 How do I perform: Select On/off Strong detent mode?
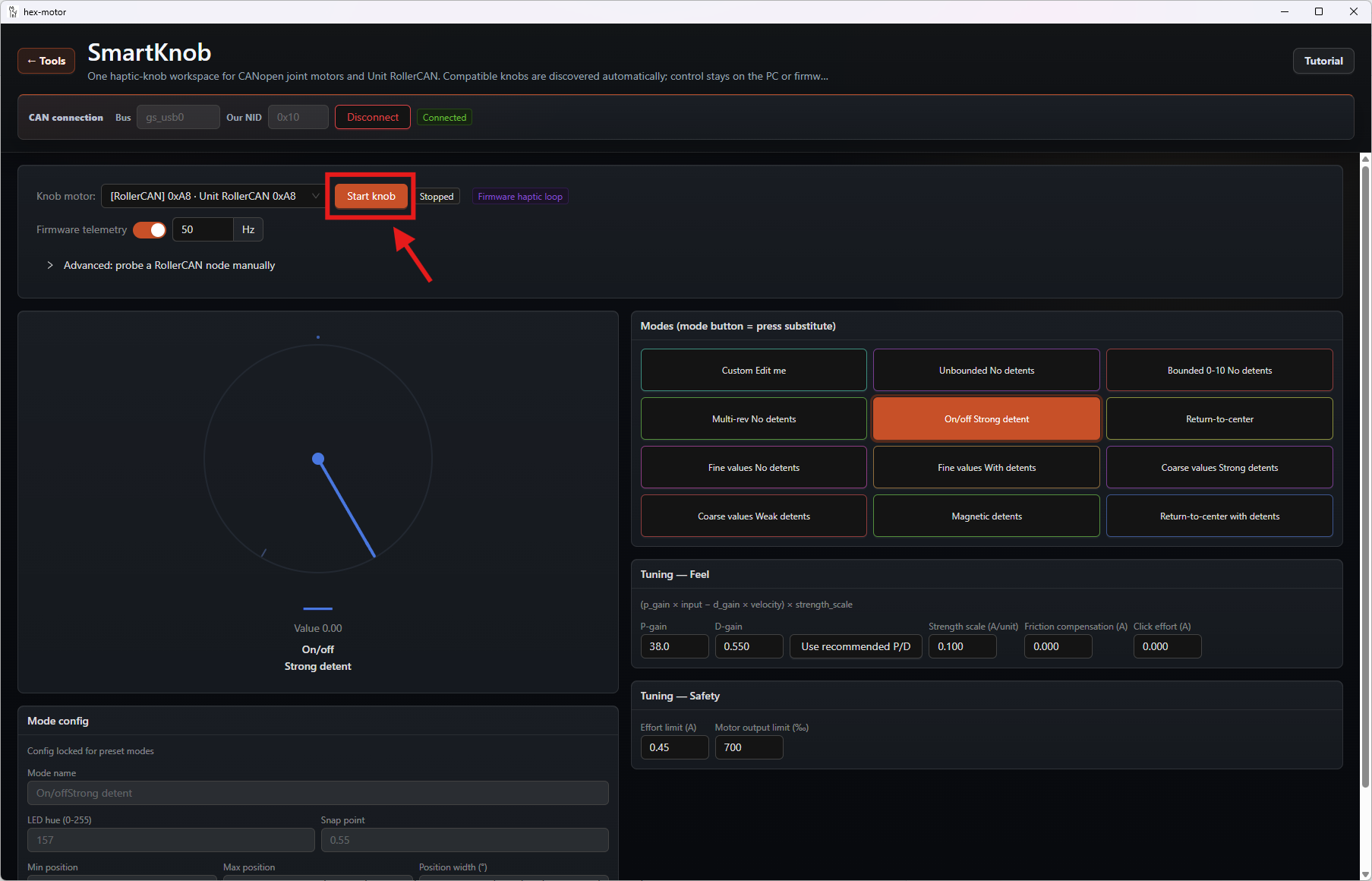point(986,418)
